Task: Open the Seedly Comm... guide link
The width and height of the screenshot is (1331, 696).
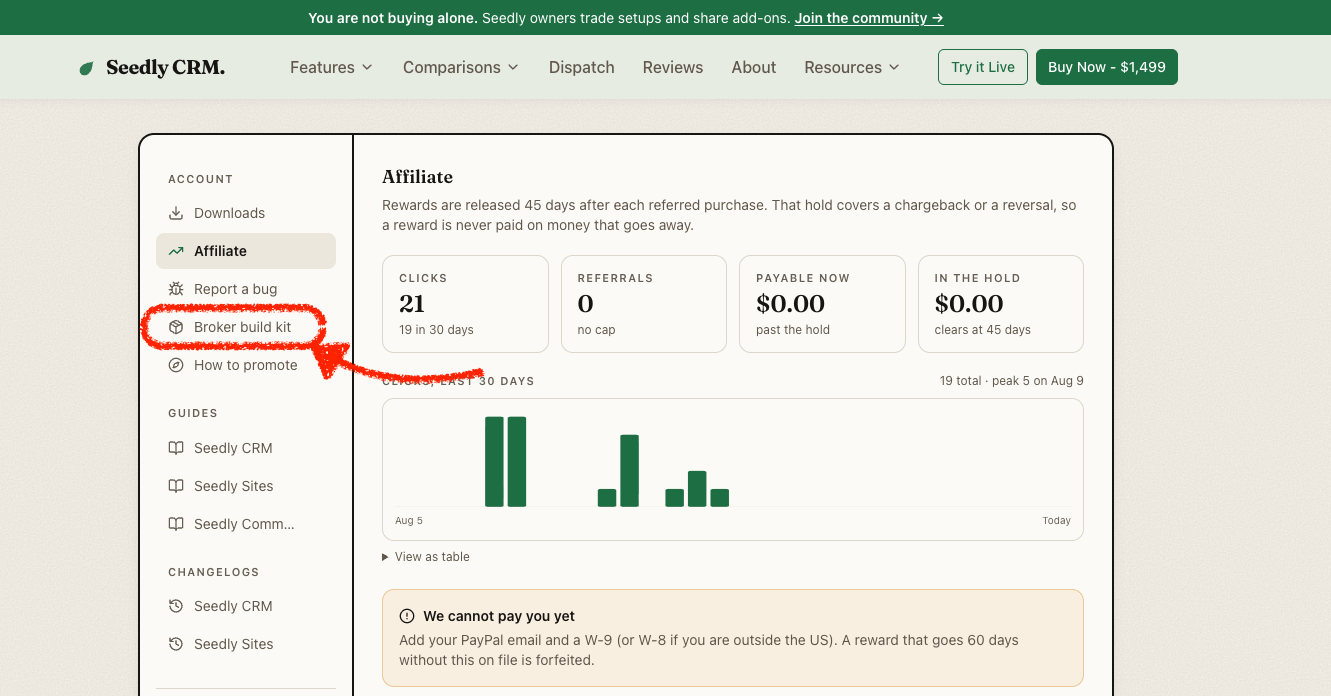Action: click(x=246, y=524)
